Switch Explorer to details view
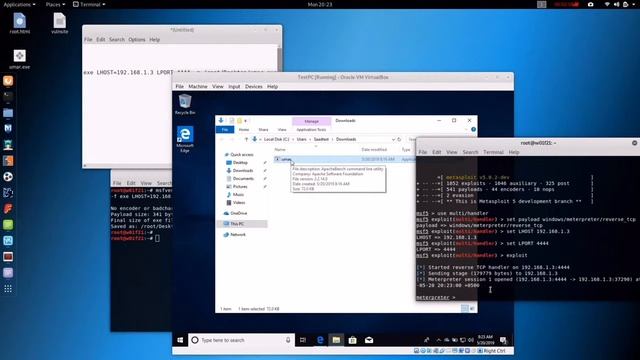The width and height of the screenshot is (640, 360). point(464,309)
